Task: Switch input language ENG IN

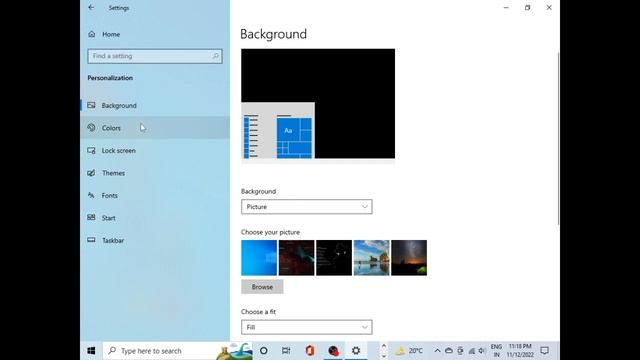Action: [496, 351]
